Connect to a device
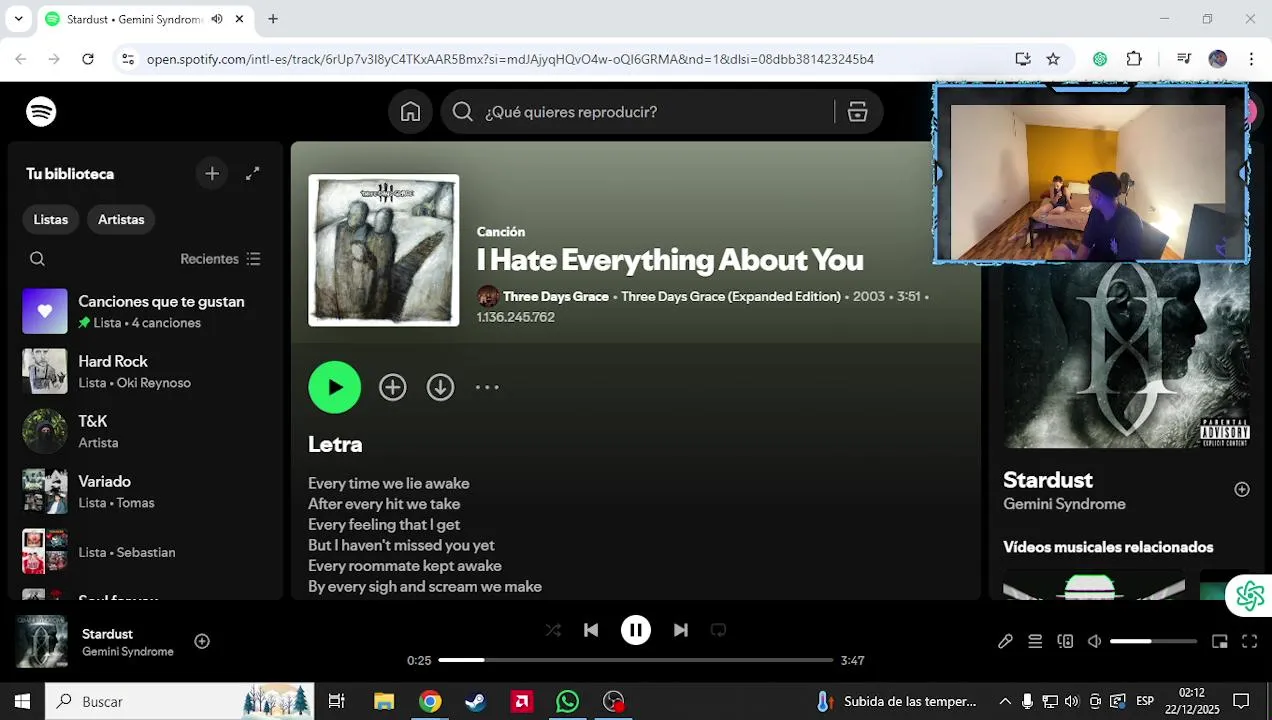This screenshot has height=720, width=1272. tap(1065, 642)
